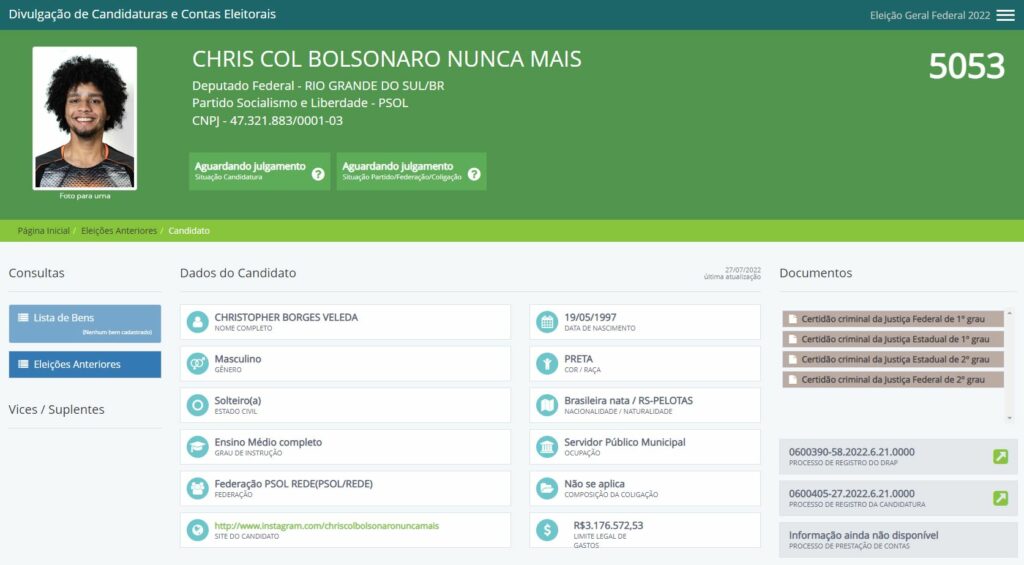The image size is (1024, 565).
Task: Click the calendar icon for birth date
Action: coord(546,322)
